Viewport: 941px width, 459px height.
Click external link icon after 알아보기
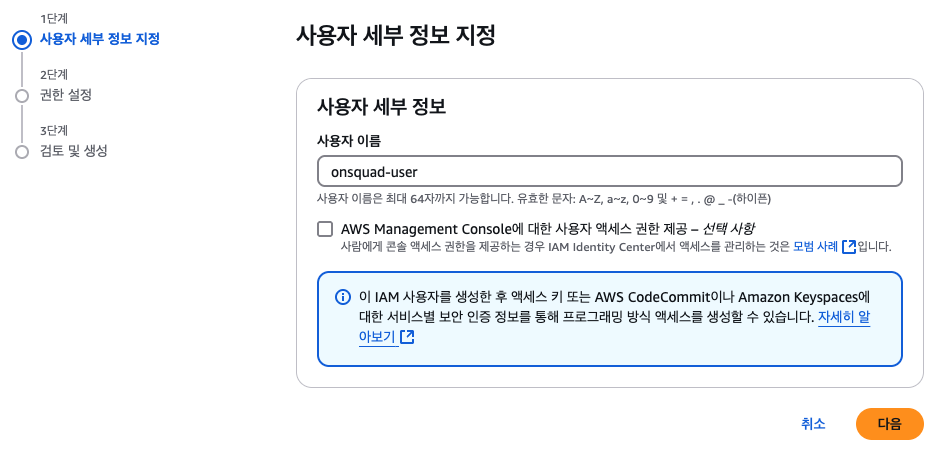point(407,337)
